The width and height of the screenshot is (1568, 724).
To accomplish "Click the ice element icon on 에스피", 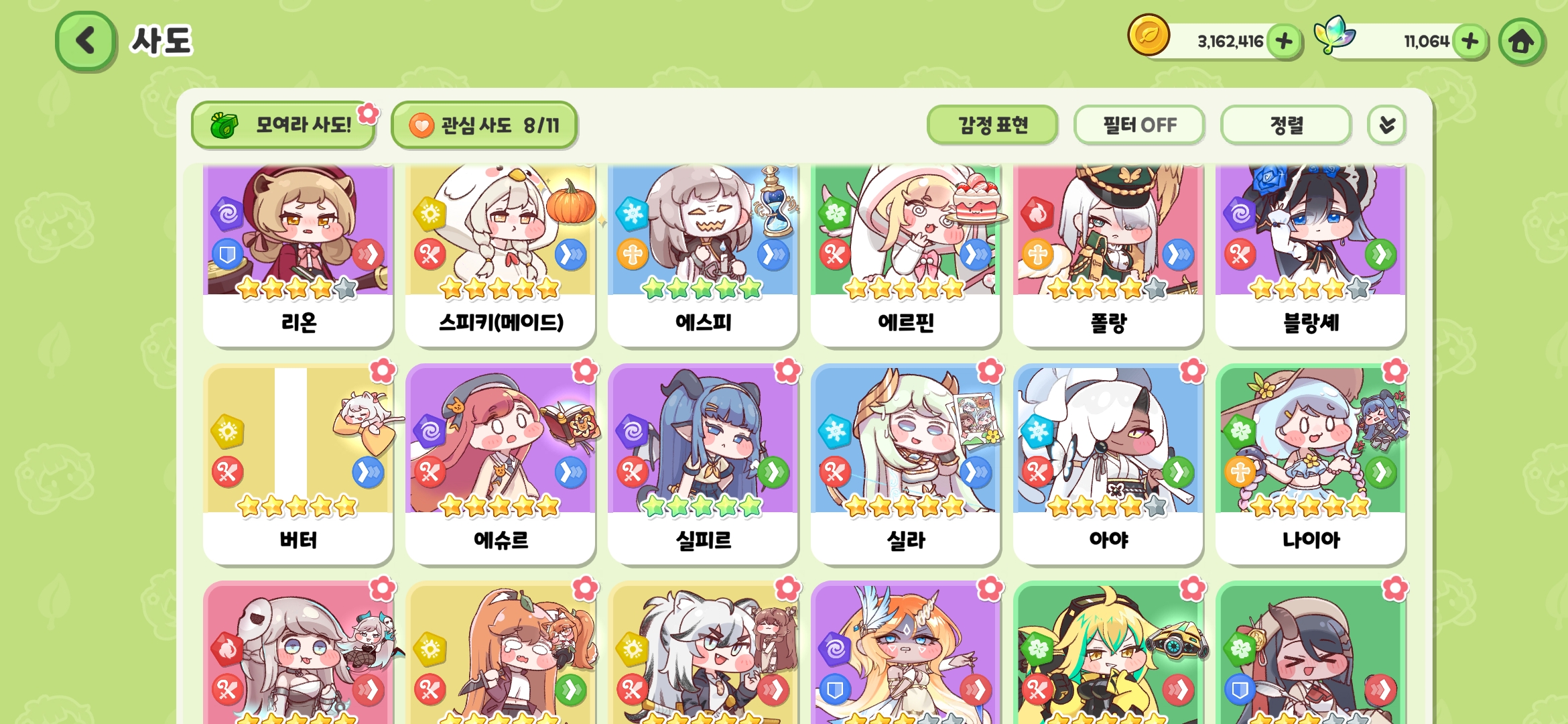I will click(x=633, y=214).
